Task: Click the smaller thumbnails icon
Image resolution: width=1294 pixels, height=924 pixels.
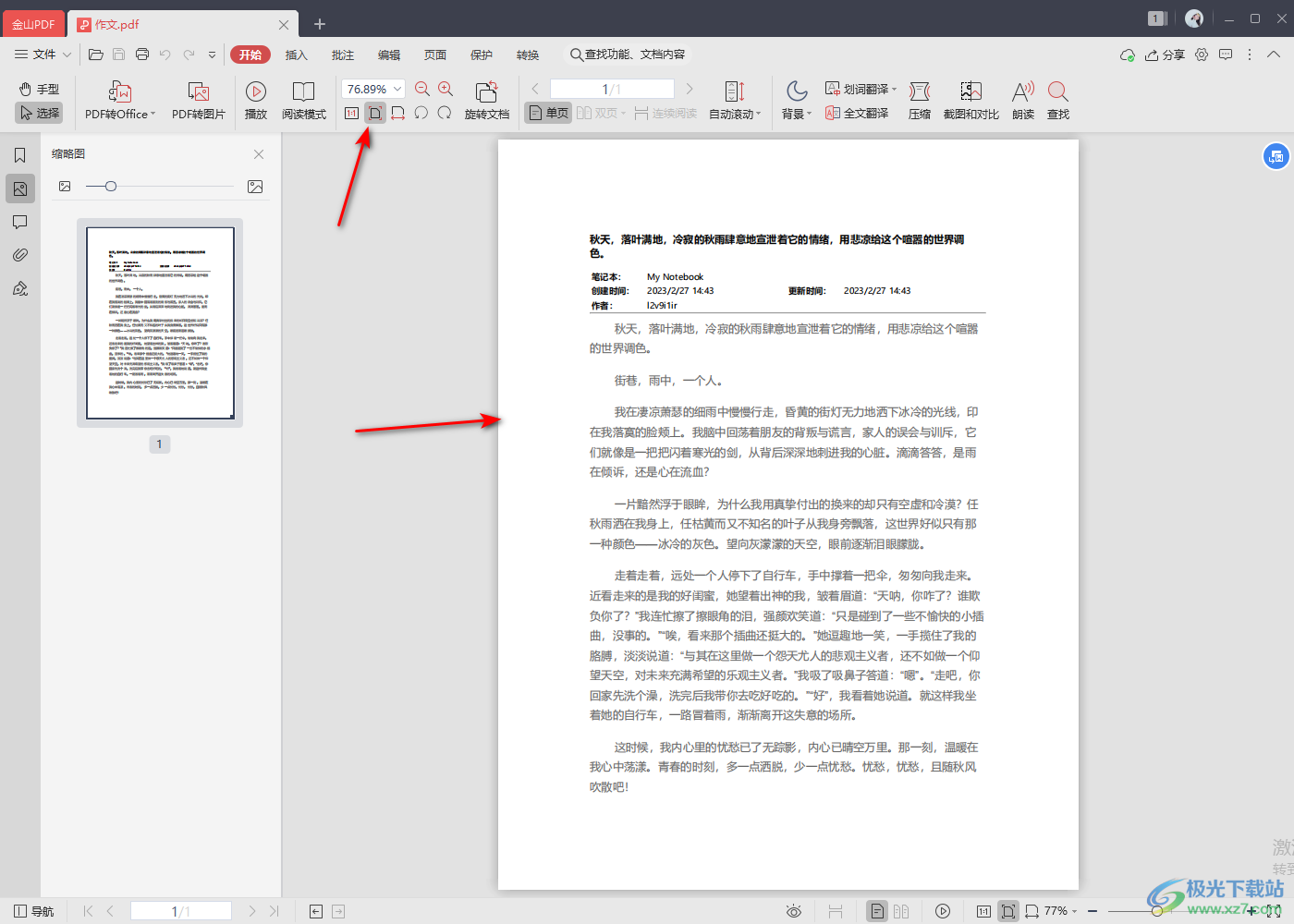Action: [x=65, y=187]
